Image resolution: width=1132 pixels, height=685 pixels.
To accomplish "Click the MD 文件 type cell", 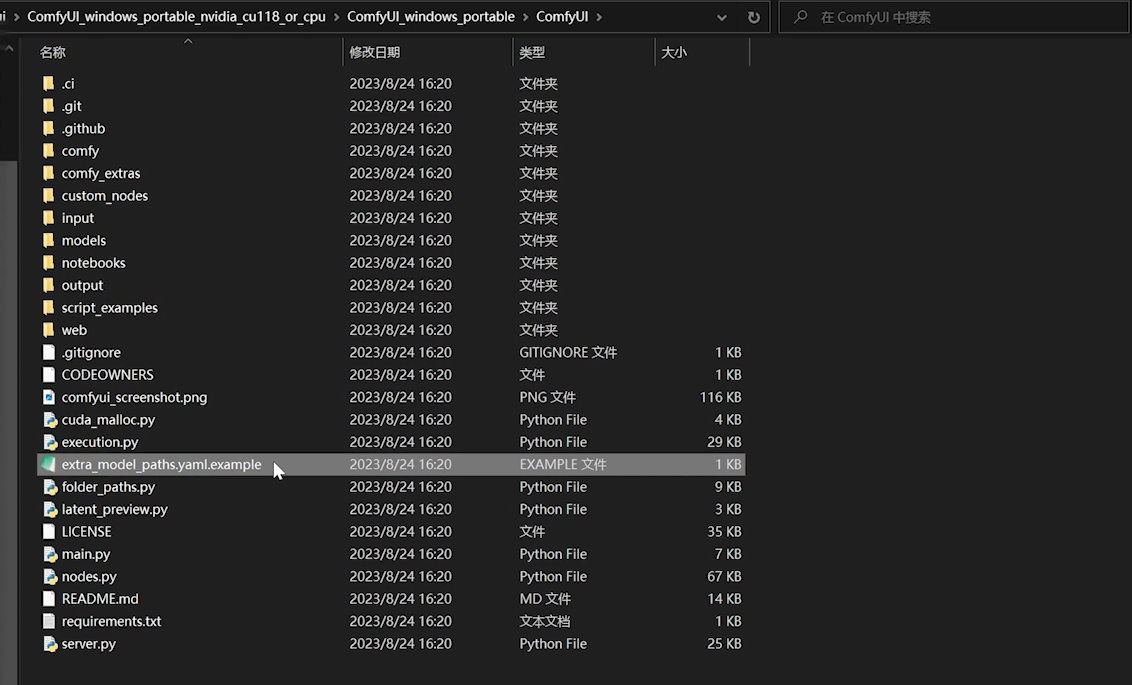I will [545, 599].
